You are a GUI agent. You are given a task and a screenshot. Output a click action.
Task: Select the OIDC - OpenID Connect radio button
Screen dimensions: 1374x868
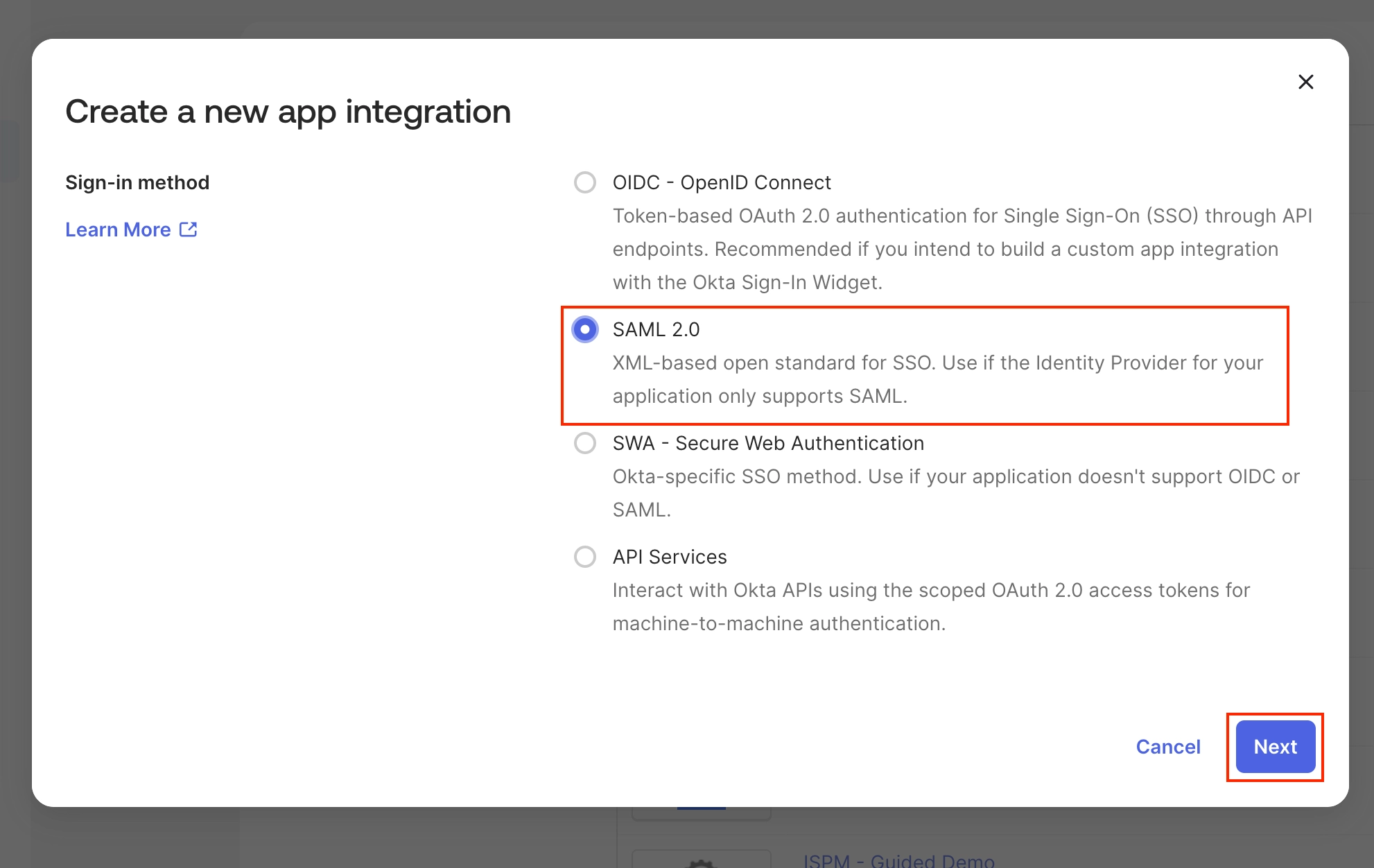[x=584, y=182]
